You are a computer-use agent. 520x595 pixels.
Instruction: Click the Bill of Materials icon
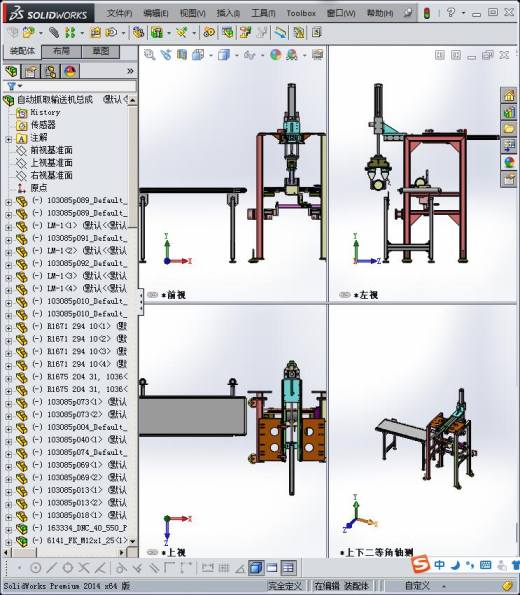(228, 33)
